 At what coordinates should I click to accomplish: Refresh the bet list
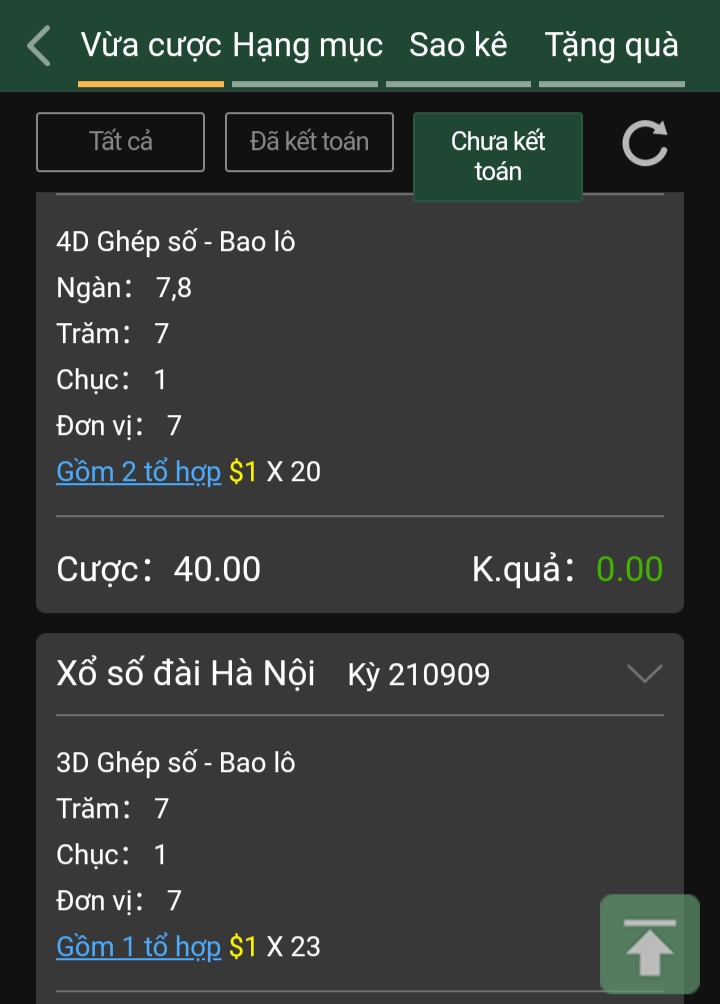coord(644,144)
